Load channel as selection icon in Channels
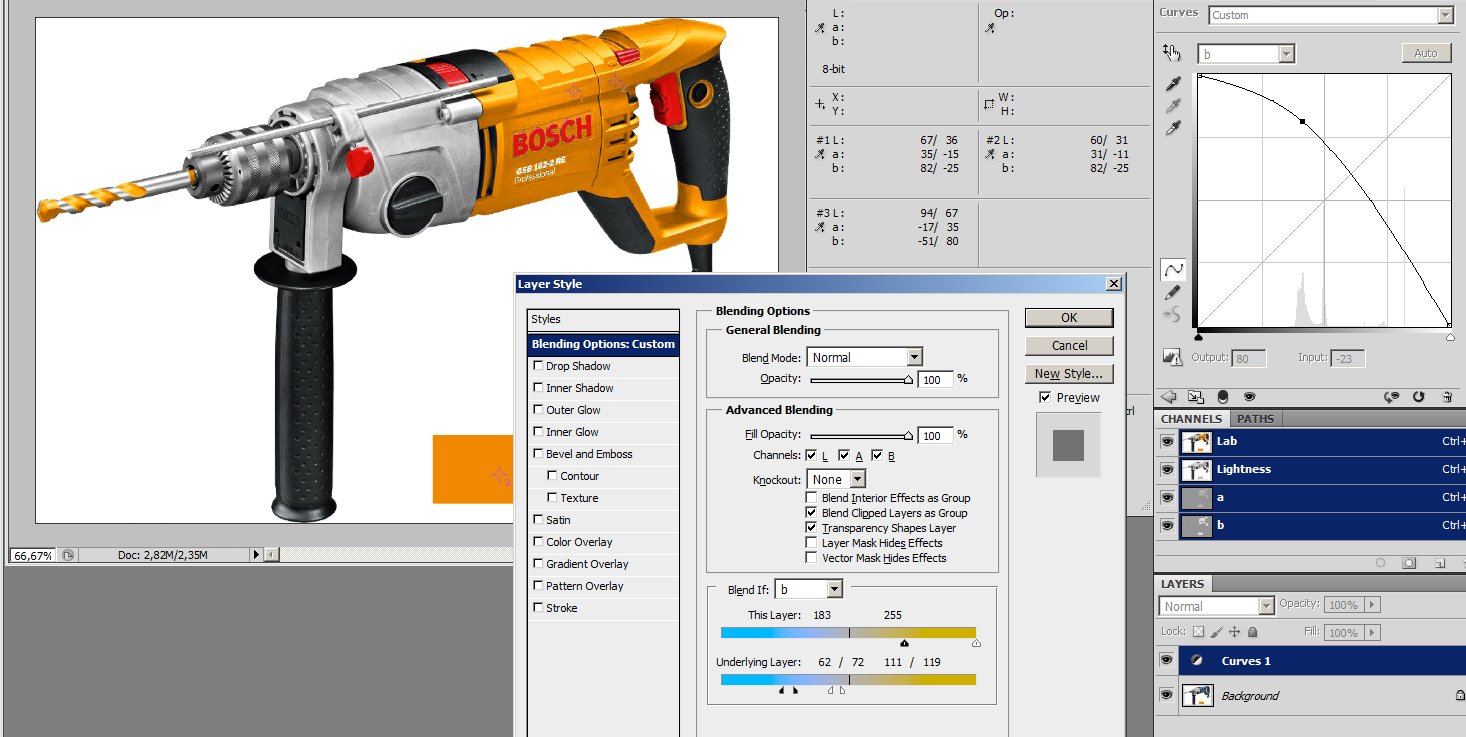The image size is (1466, 737). click(1381, 563)
